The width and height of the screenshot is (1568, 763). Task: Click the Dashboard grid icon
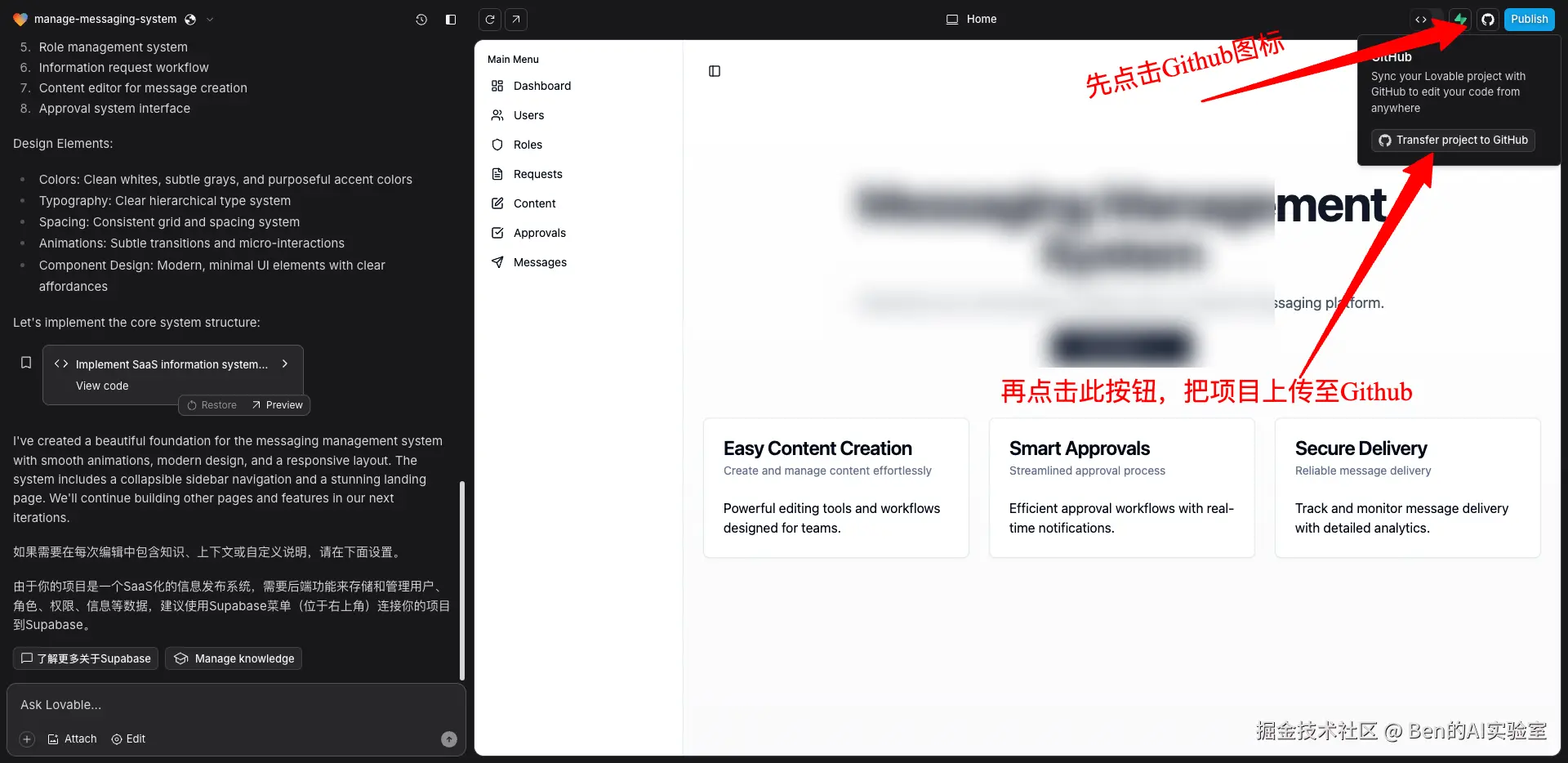tap(497, 86)
